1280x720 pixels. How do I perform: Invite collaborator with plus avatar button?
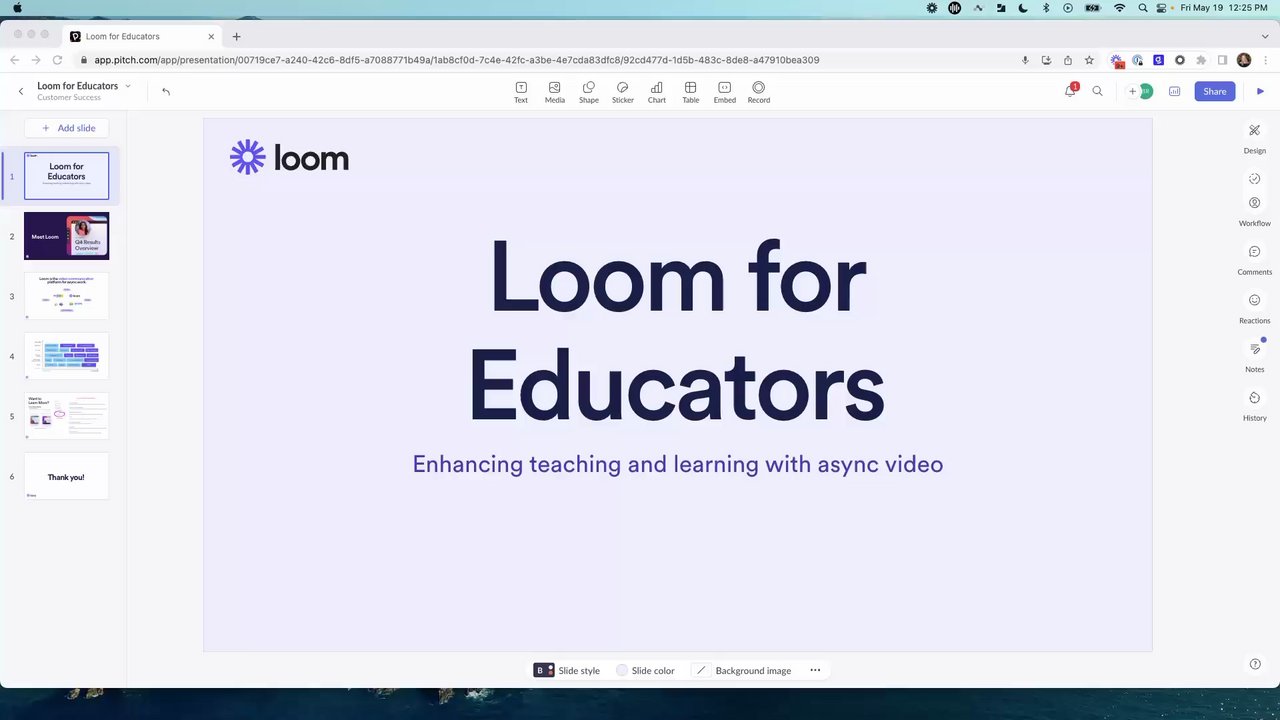(1133, 91)
